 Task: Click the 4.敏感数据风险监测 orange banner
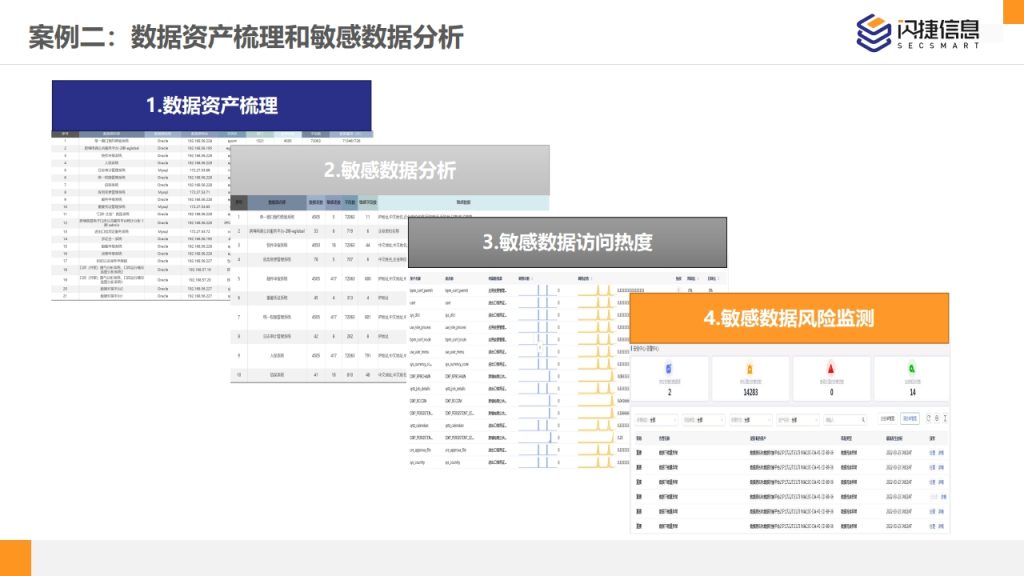789,318
